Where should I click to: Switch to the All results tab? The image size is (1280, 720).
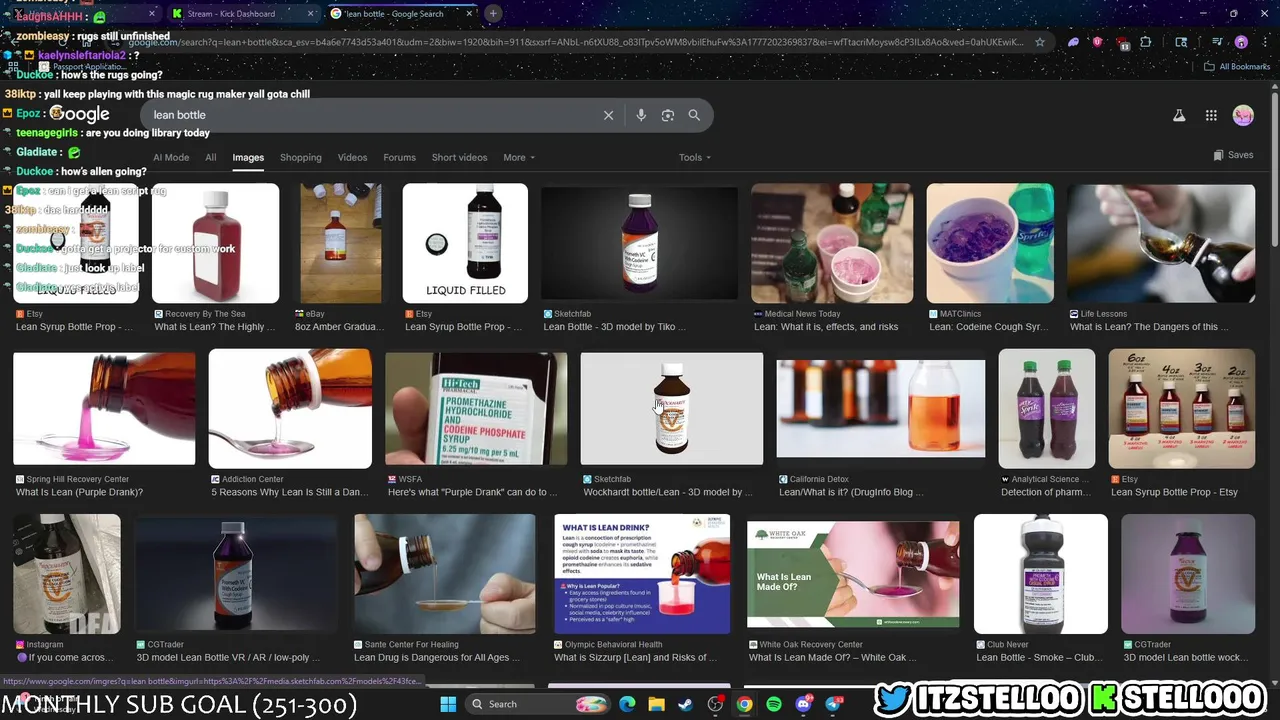[x=211, y=158]
